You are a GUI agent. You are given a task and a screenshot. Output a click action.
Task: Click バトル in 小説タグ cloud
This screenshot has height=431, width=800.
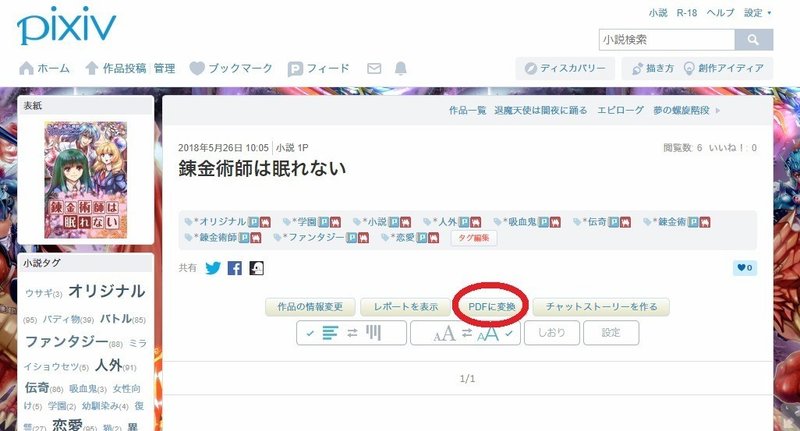pos(116,319)
